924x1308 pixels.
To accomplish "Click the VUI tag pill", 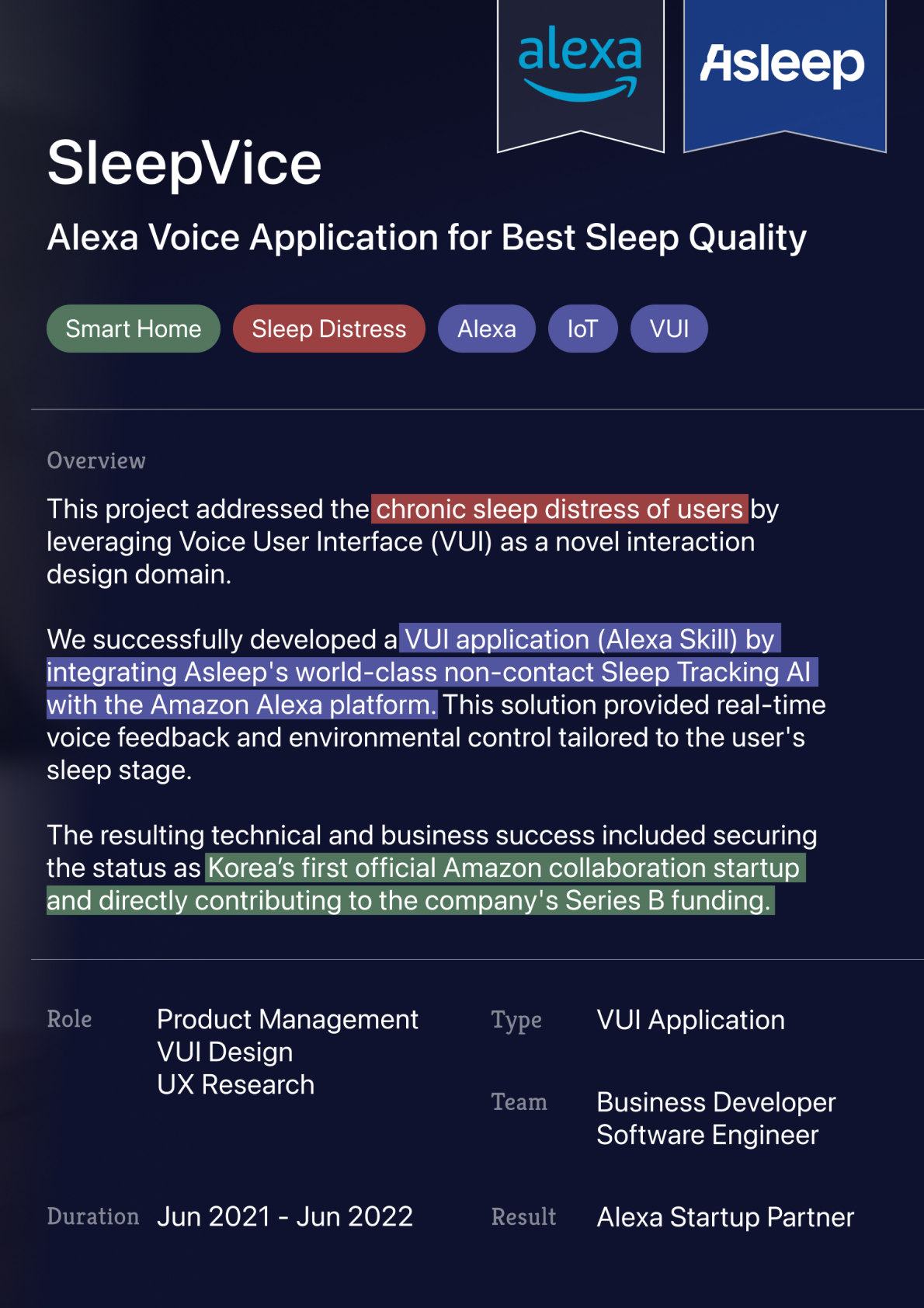I will pyautogui.click(x=669, y=329).
